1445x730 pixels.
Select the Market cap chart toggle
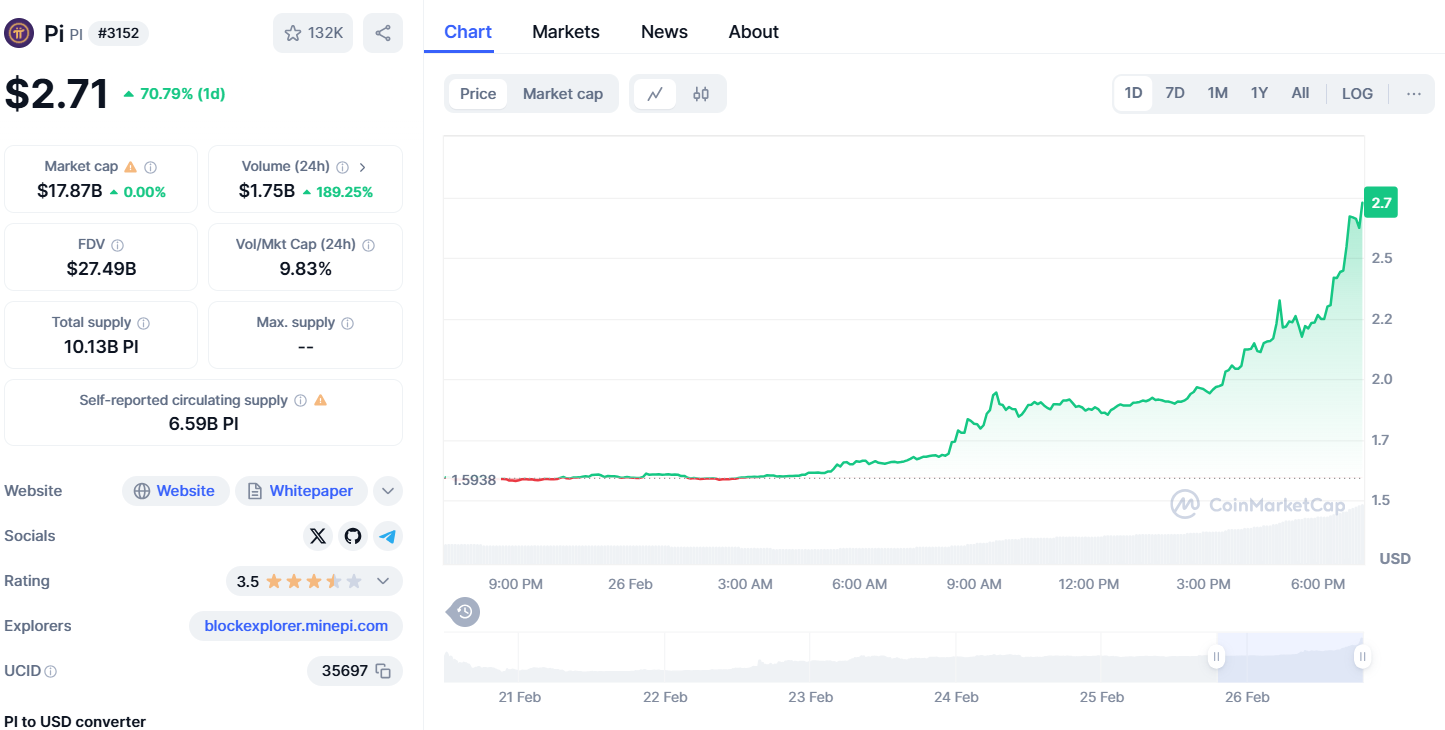coord(563,94)
